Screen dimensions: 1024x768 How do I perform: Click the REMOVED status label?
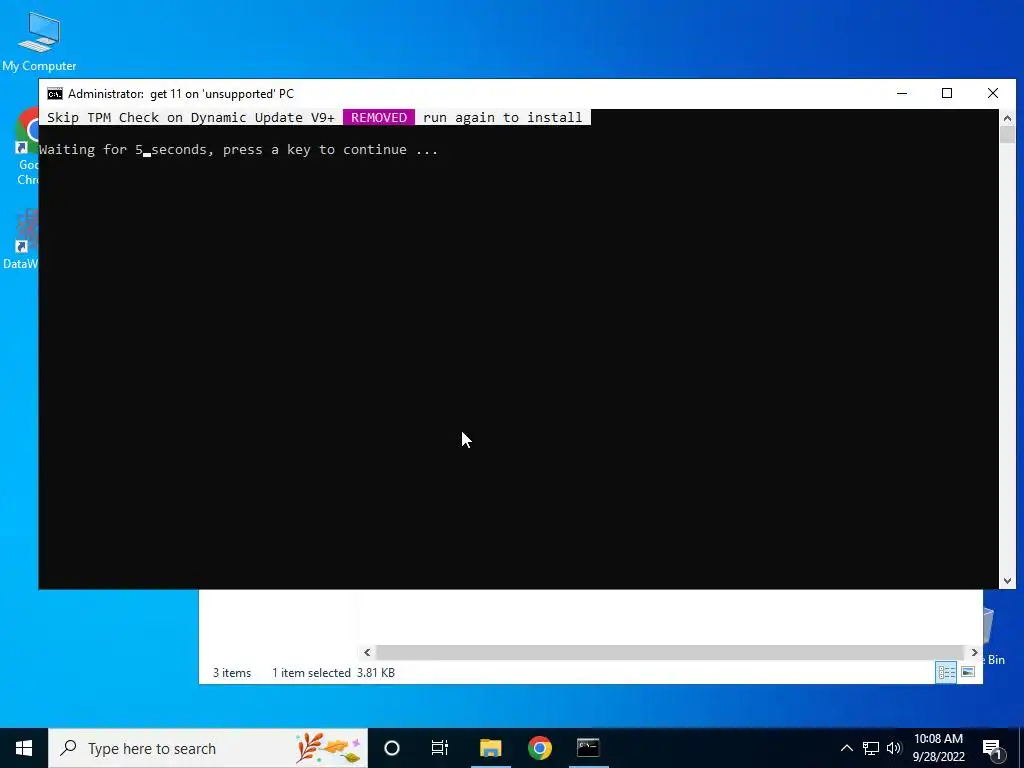pos(379,118)
